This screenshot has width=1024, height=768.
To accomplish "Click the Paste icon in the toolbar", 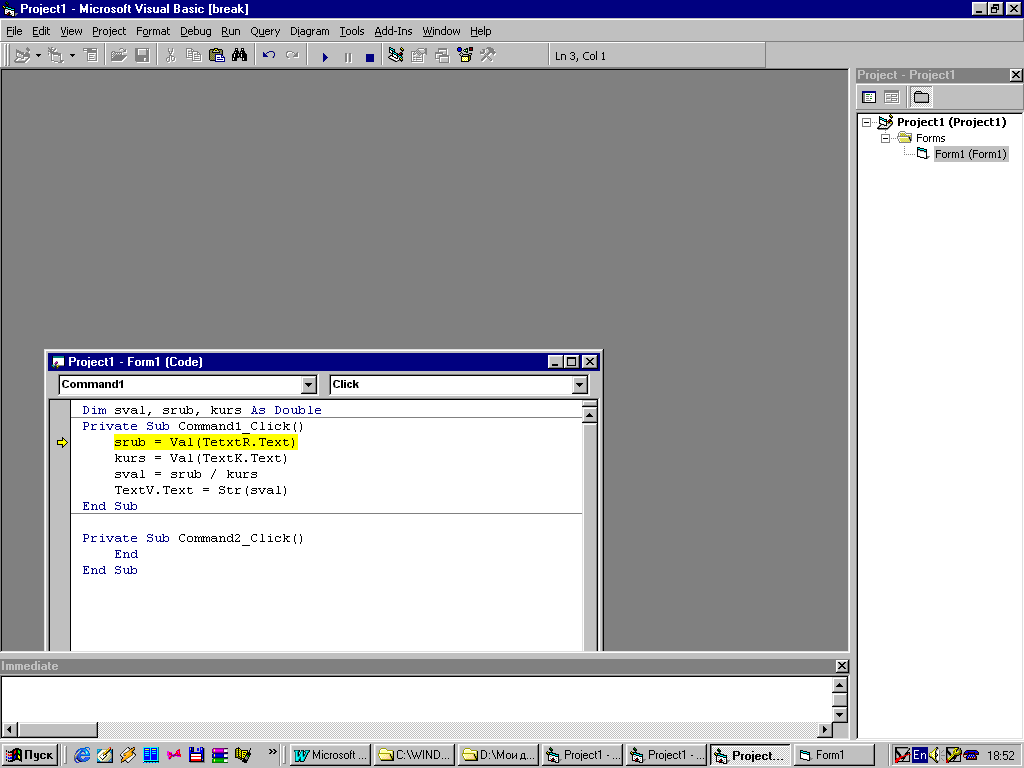I will pyautogui.click(x=217, y=56).
